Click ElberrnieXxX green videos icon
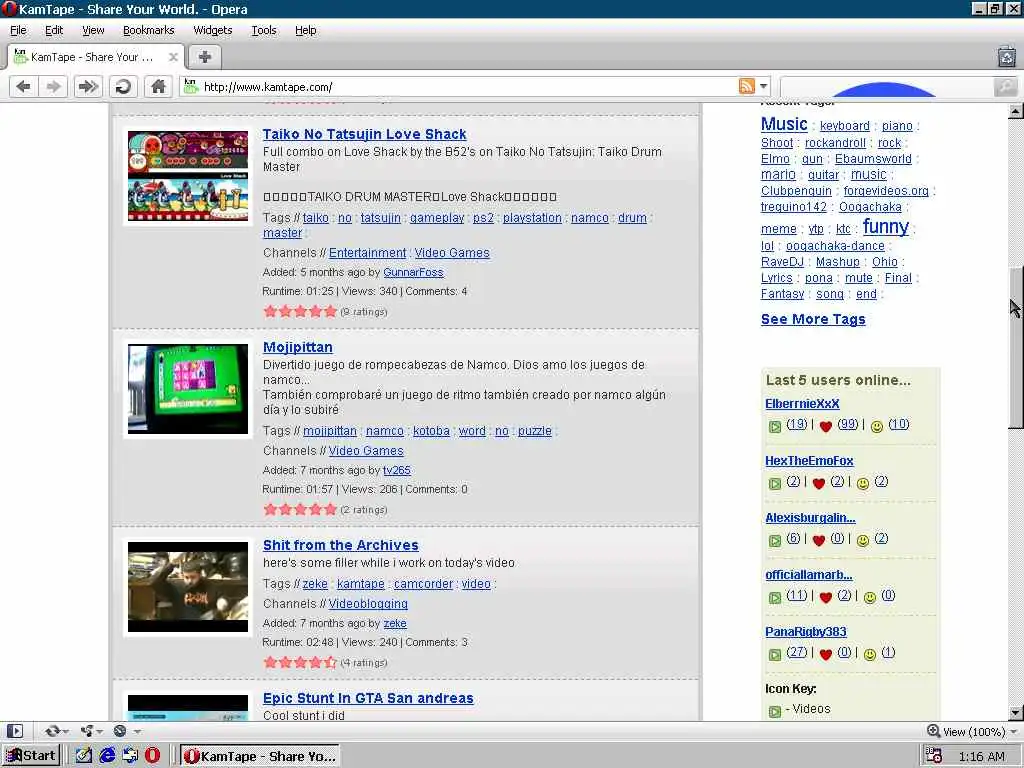Viewport: 1024px width, 768px height. (x=775, y=426)
